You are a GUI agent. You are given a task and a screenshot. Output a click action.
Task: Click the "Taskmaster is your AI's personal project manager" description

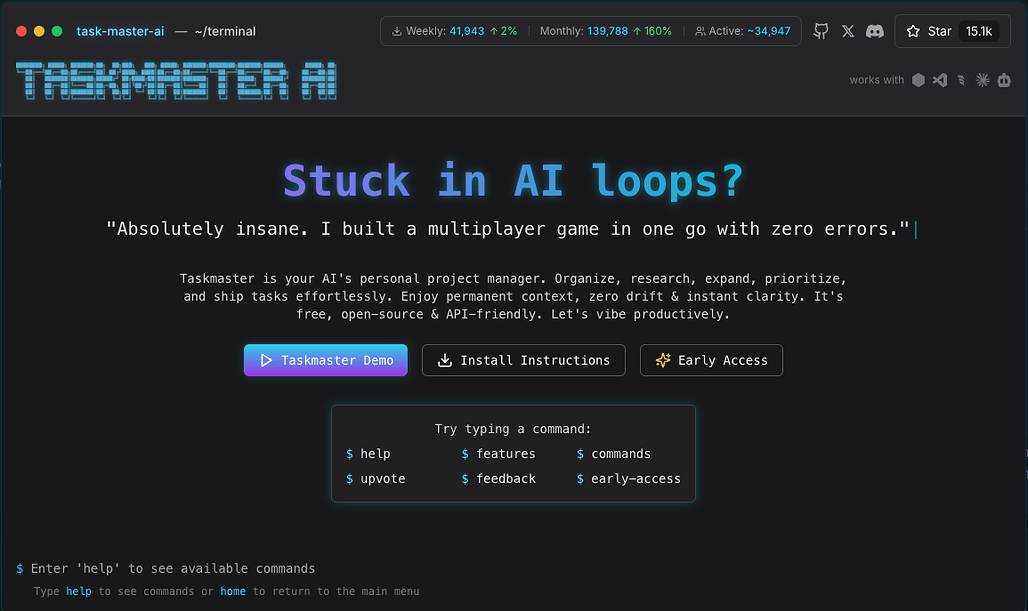513,296
